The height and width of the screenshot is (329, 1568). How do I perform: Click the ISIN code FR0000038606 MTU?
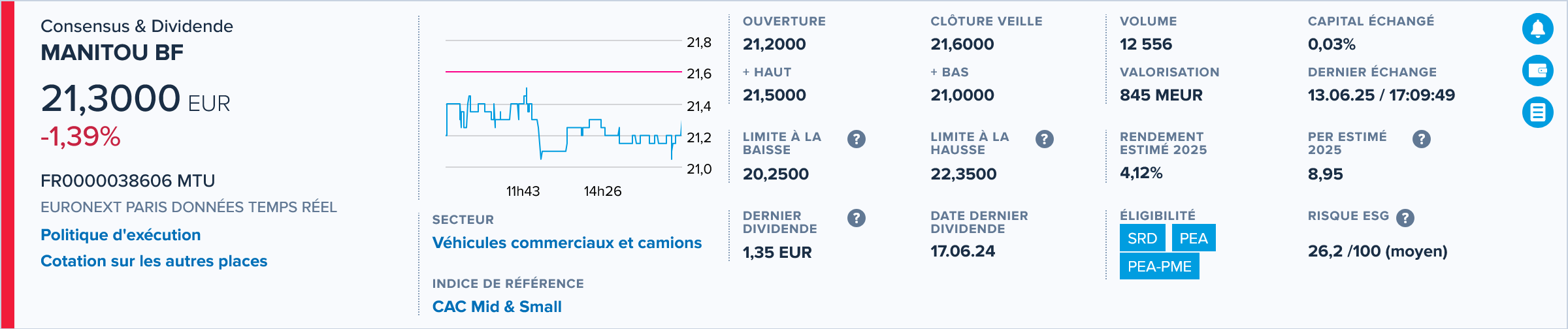coord(128,181)
